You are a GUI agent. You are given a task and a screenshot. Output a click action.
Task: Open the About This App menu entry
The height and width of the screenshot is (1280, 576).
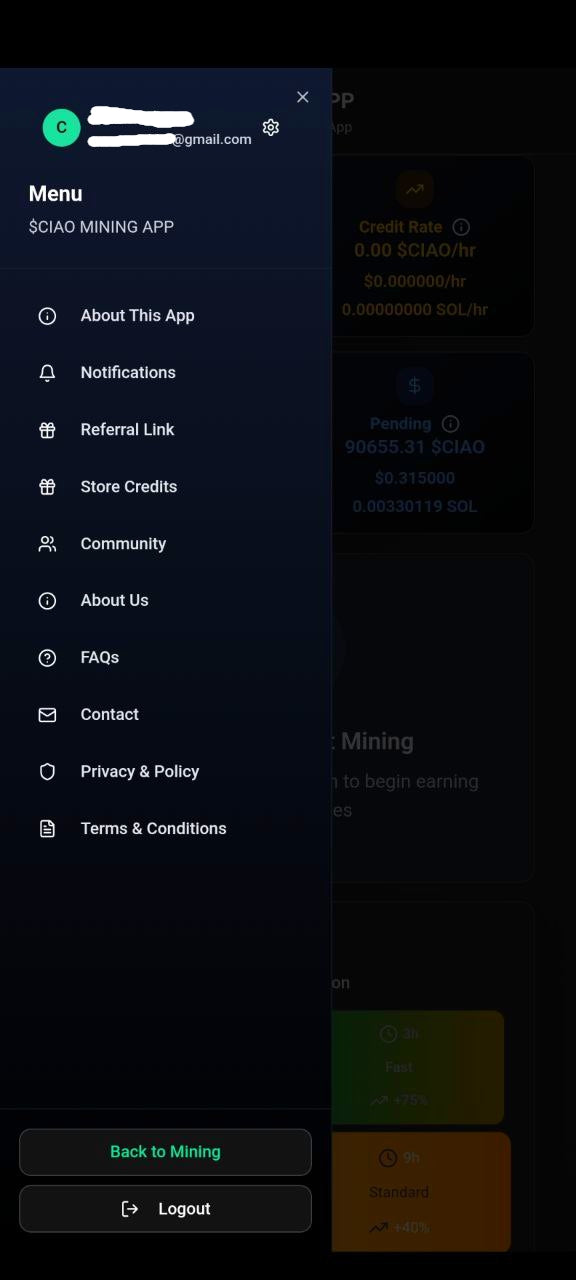click(137, 315)
